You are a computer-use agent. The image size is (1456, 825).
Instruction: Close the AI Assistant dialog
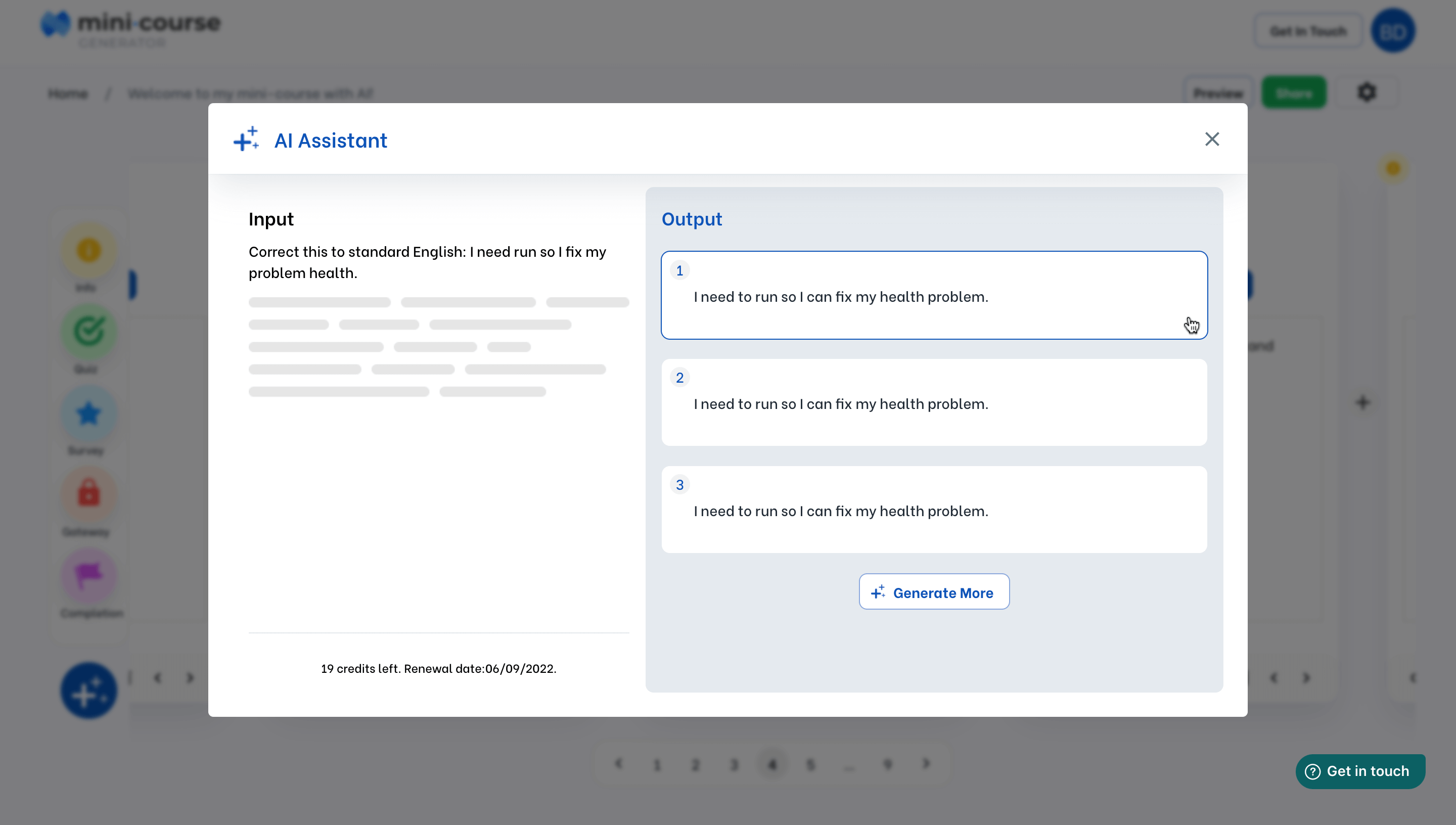(x=1211, y=139)
